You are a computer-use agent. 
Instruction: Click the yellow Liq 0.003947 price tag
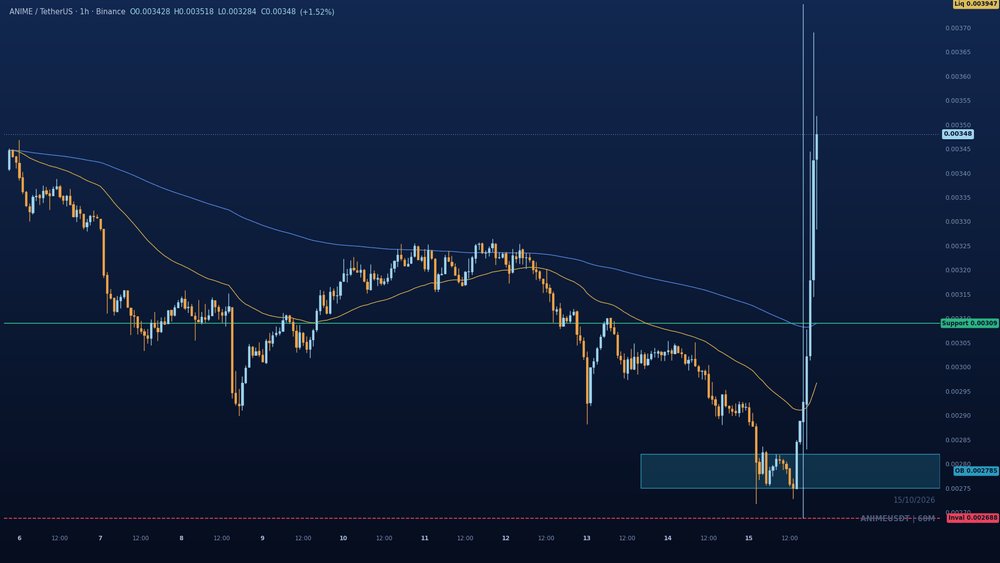[975, 4]
